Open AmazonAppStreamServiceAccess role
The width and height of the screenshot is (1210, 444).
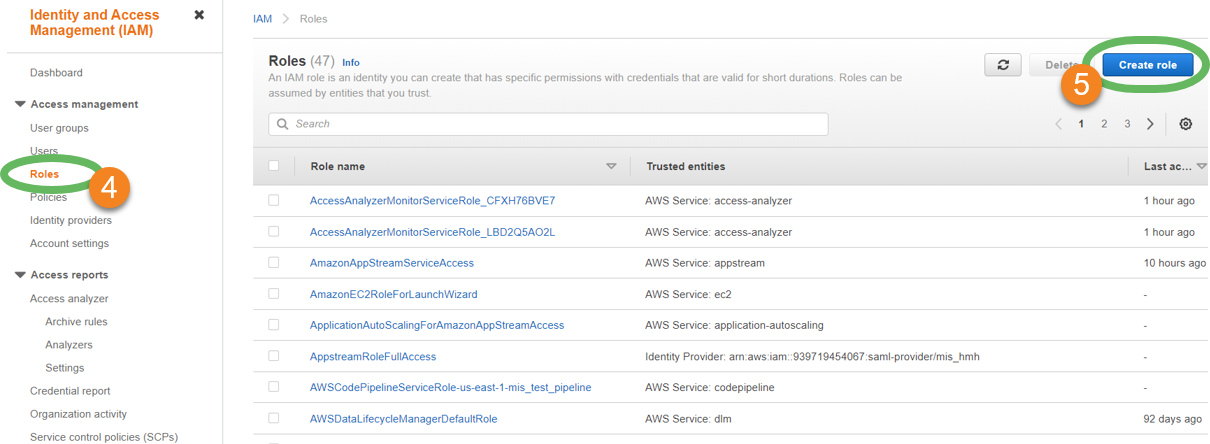pyautogui.click(x=392, y=263)
